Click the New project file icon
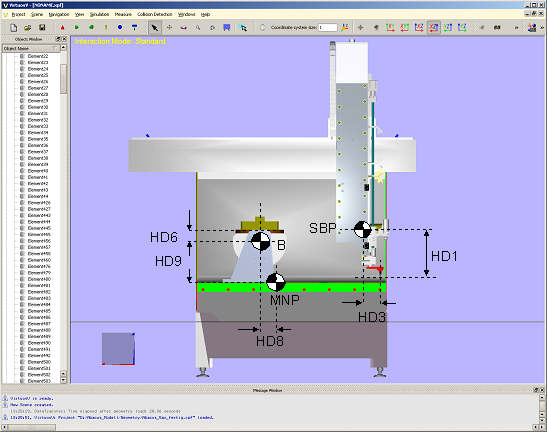This screenshot has height=432, width=547. click(14, 28)
